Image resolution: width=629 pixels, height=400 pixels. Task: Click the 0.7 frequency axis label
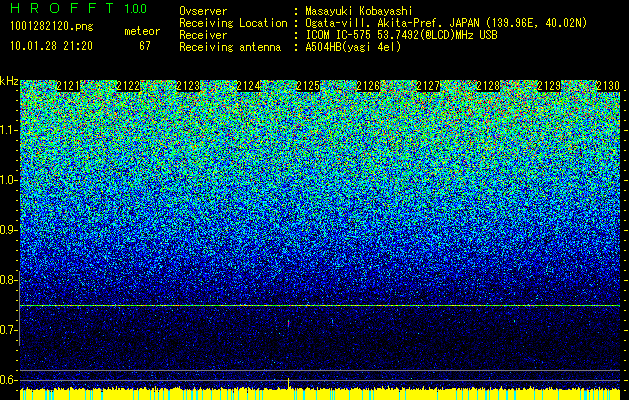click(x=7, y=330)
